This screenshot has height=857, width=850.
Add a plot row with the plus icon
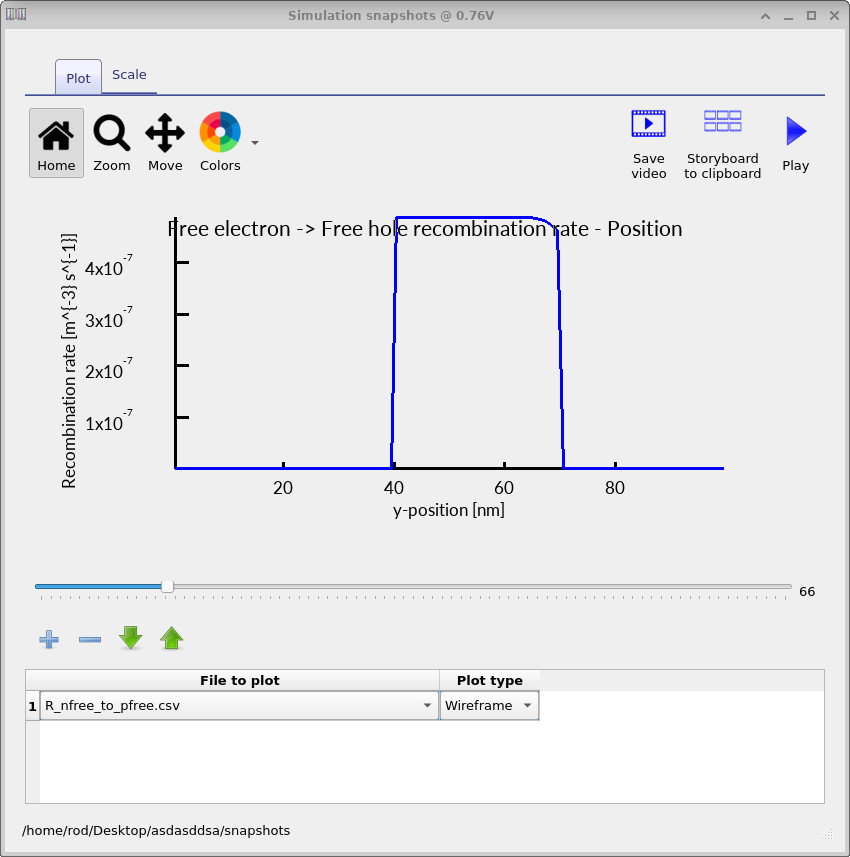48,639
